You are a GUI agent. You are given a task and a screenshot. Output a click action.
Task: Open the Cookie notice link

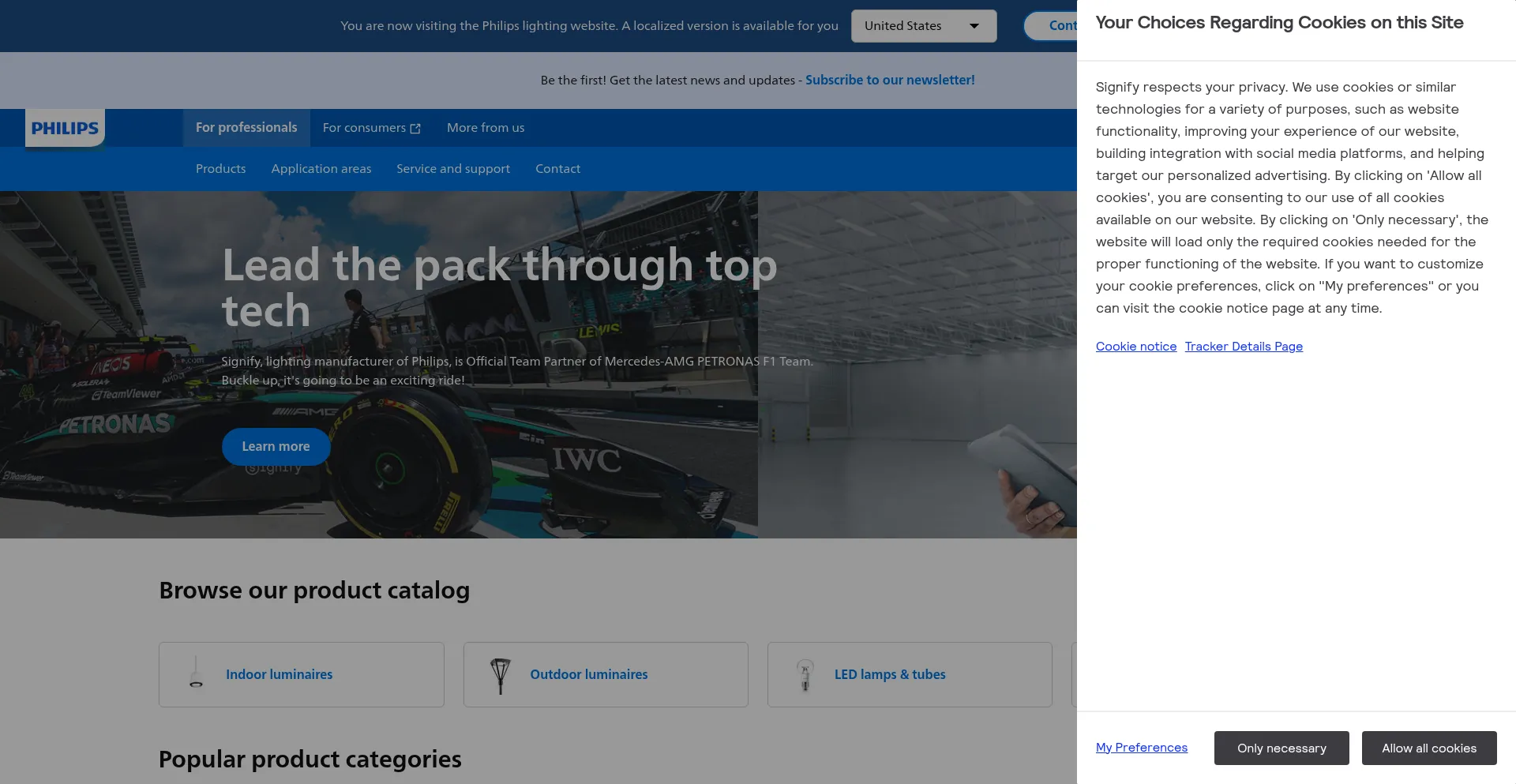(1135, 347)
